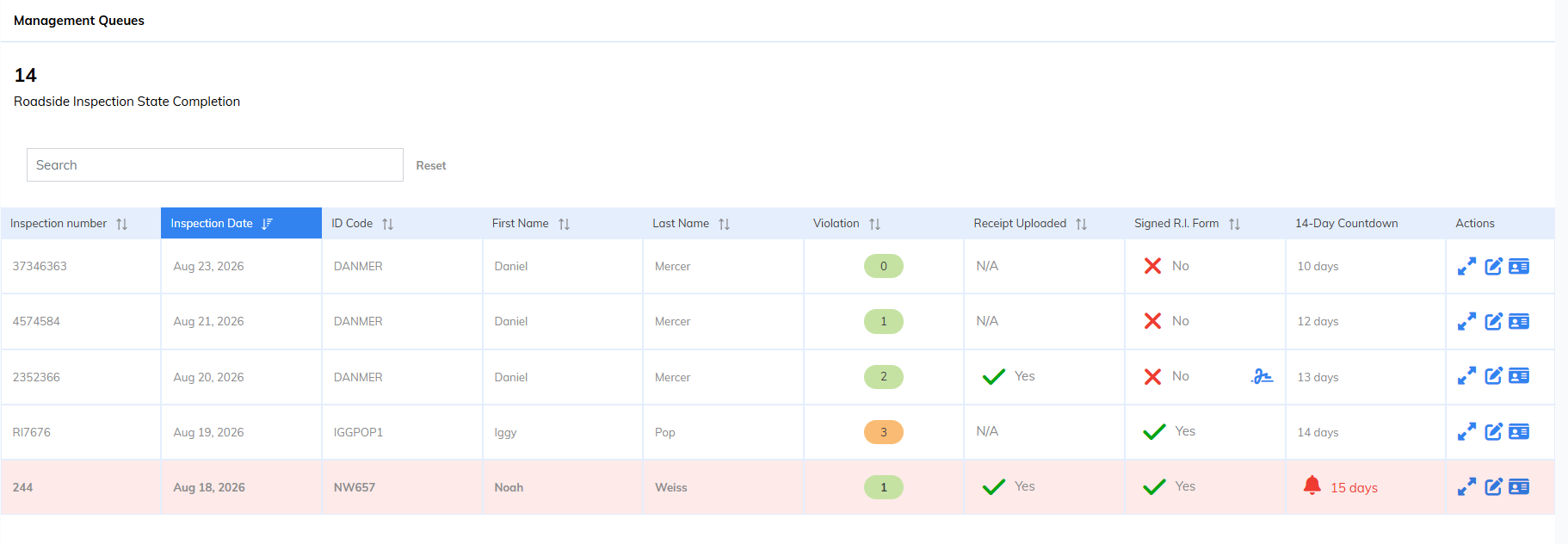Sort by Violation column
Viewport: 1568px width, 544px height.
(875, 224)
